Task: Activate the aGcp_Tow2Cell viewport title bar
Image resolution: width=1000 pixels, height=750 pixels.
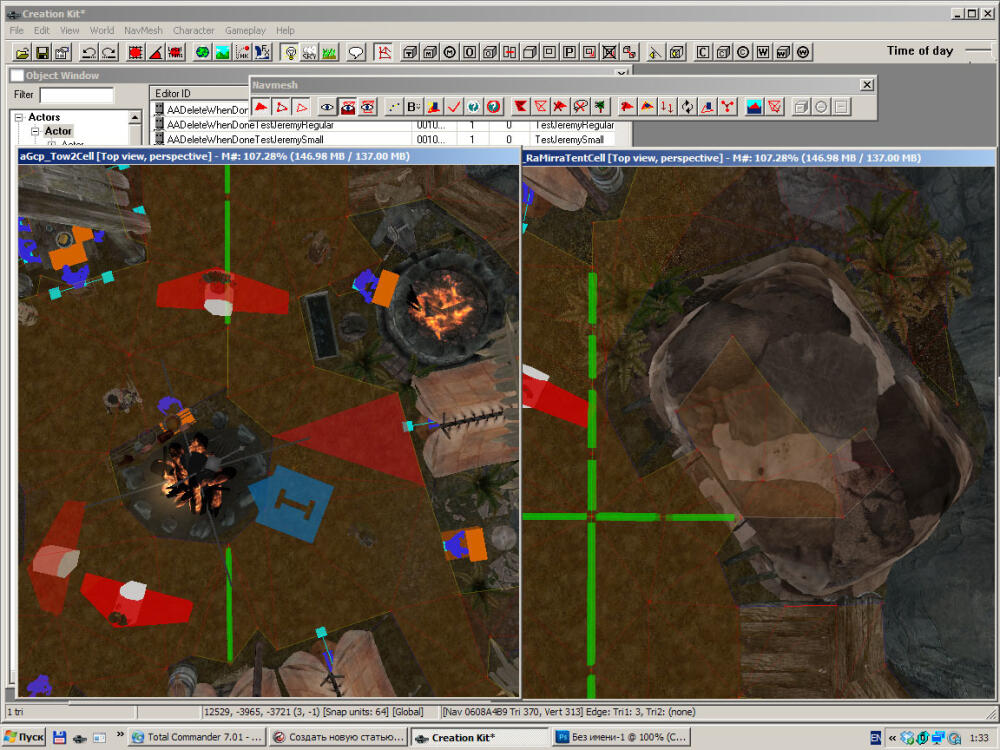Action: 268,156
